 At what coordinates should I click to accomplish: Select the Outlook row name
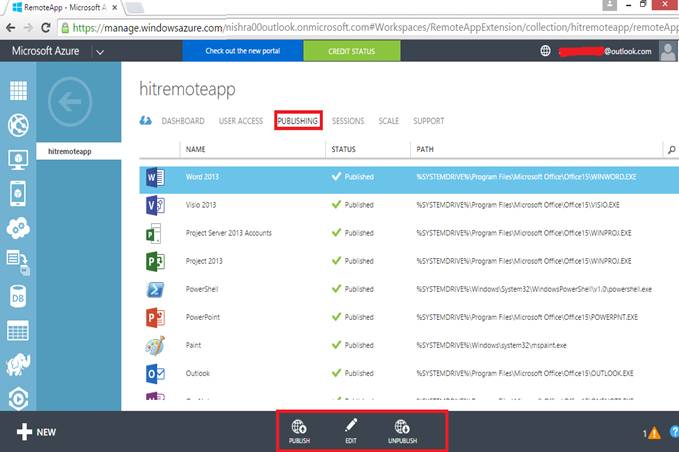click(197, 373)
